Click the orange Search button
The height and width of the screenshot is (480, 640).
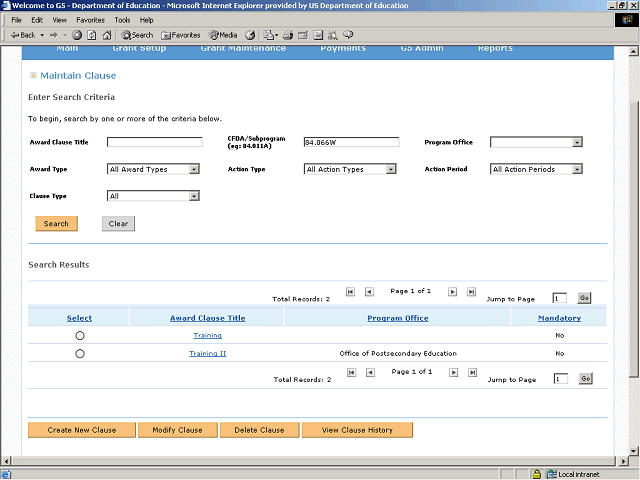(56, 224)
